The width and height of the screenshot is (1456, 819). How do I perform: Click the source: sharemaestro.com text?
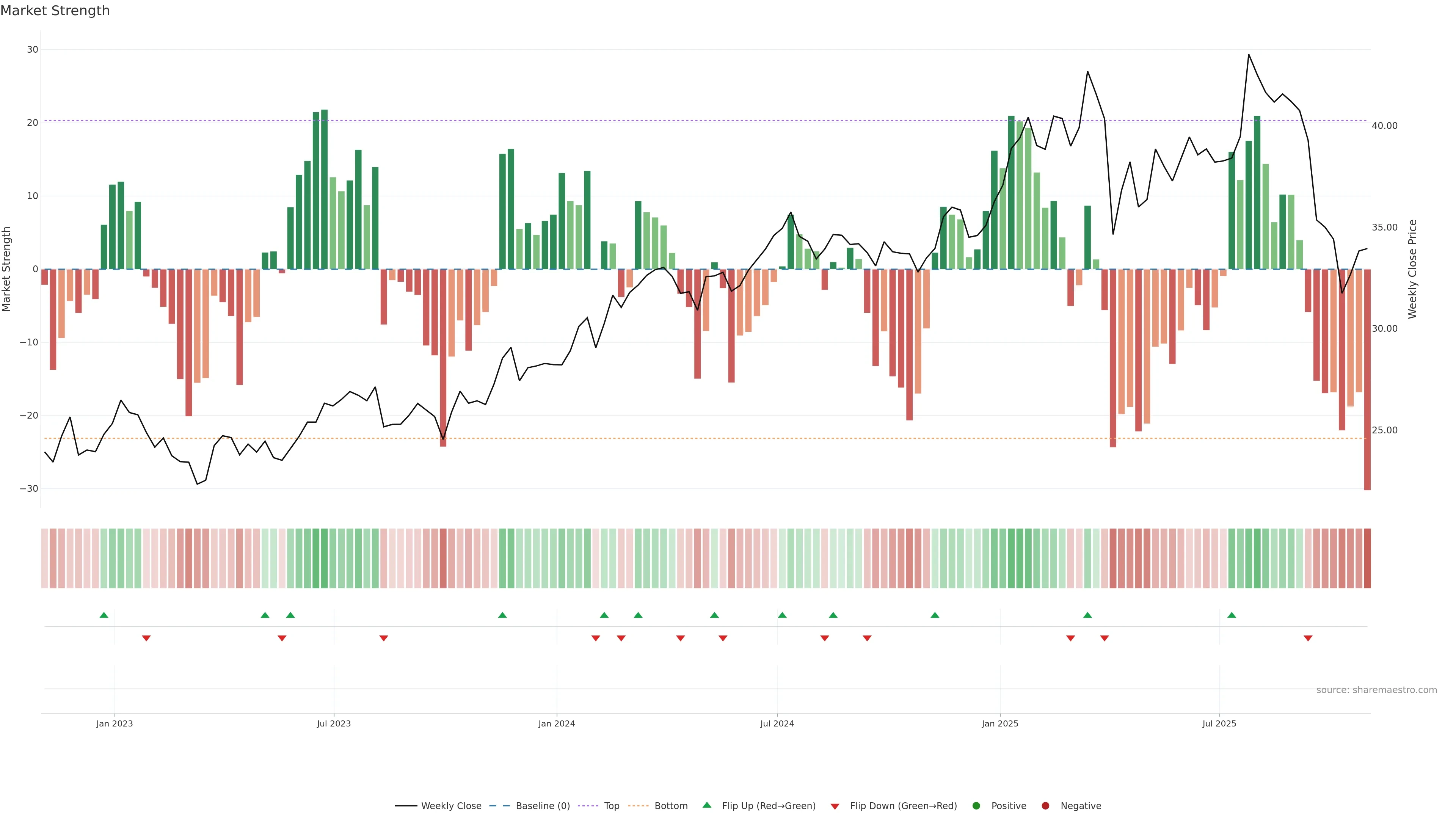point(1376,690)
